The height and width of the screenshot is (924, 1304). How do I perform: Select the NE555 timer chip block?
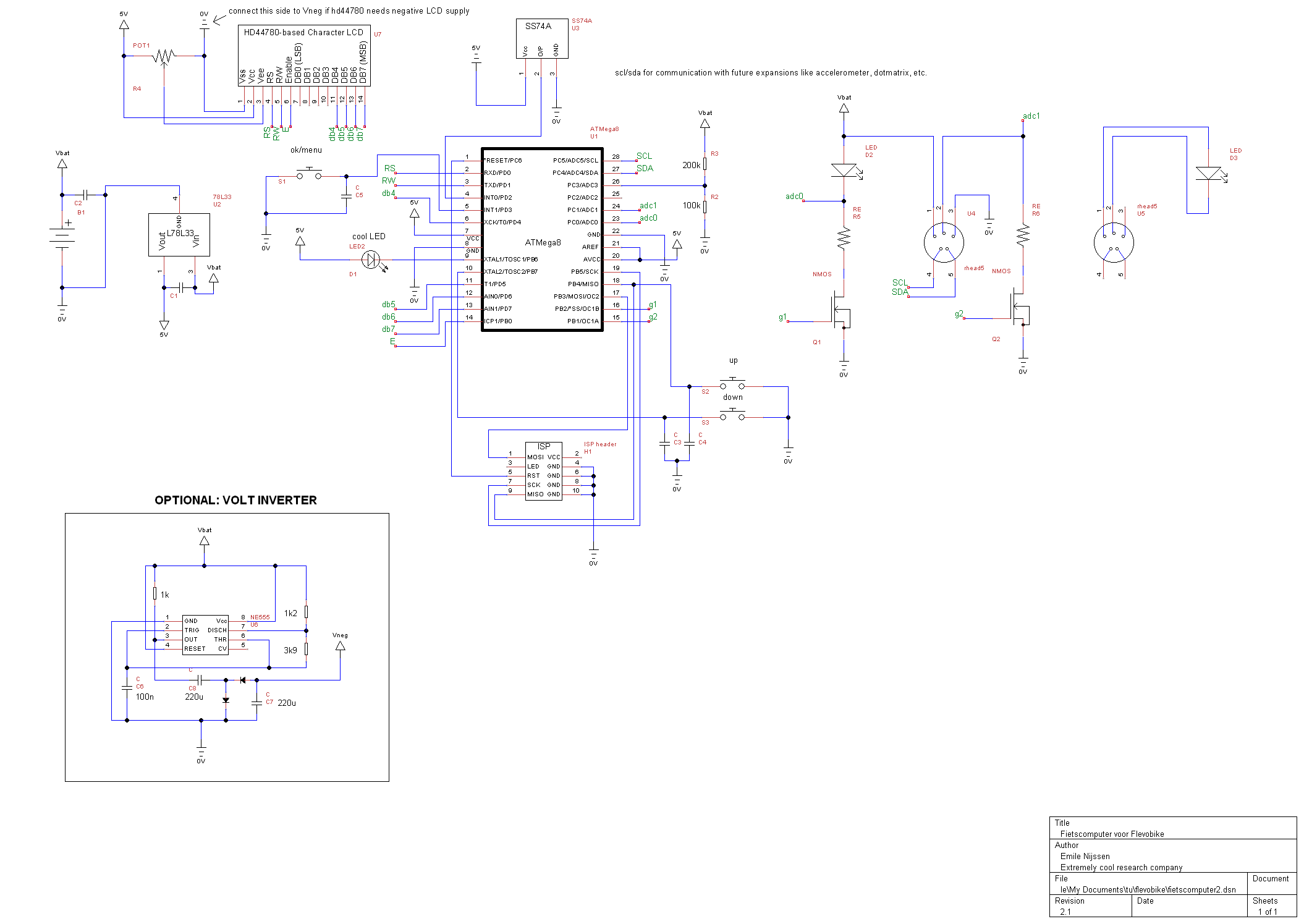[205, 635]
